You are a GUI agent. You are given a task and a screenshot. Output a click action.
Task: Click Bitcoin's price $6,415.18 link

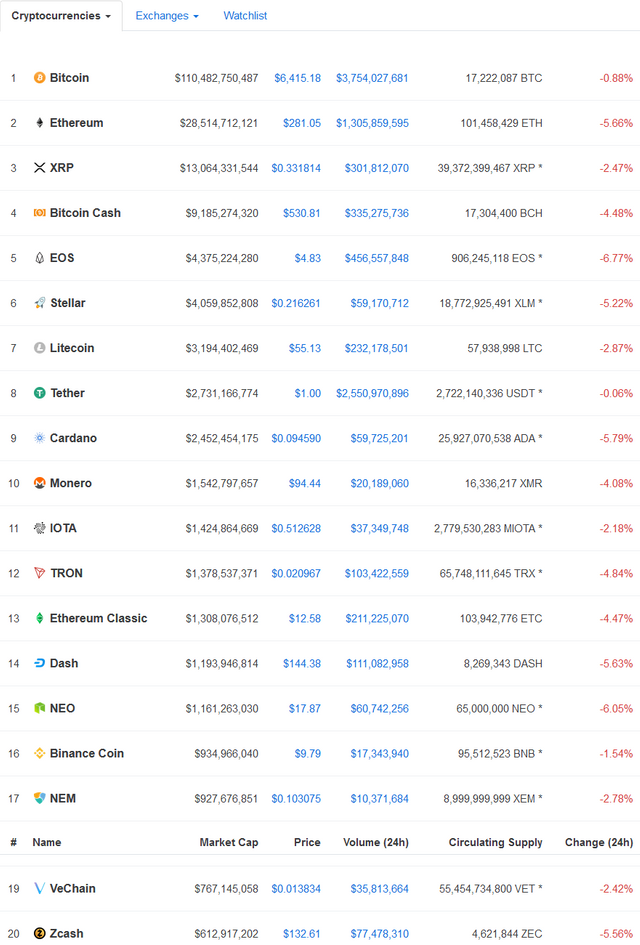point(298,78)
